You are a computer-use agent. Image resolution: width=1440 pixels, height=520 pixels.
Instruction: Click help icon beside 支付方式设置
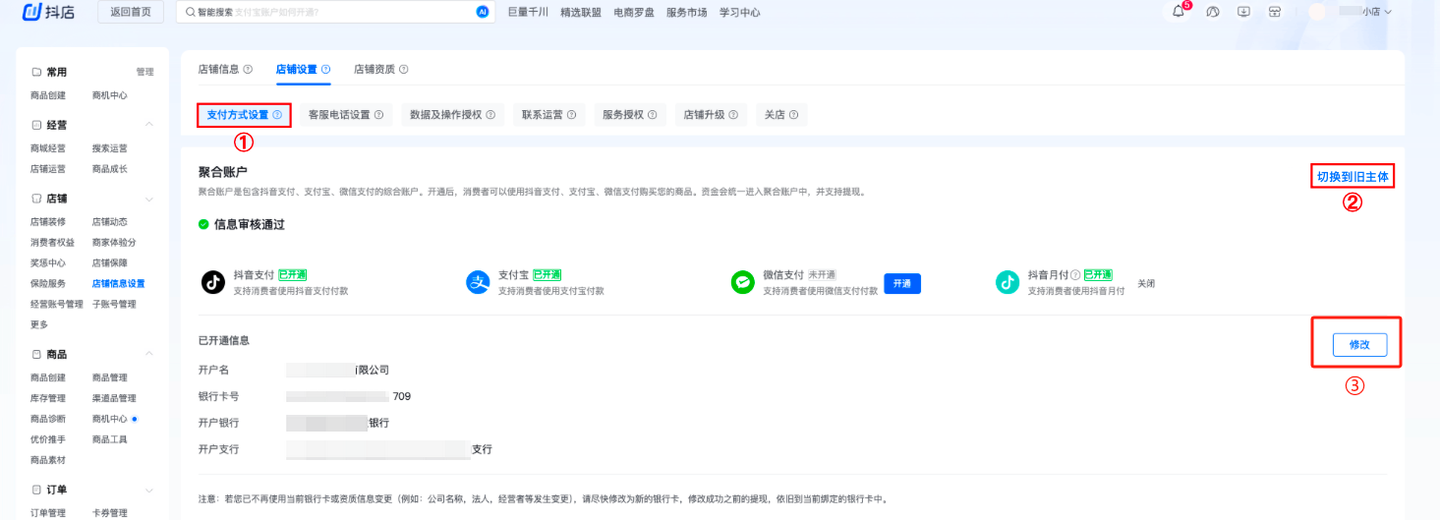(277, 115)
